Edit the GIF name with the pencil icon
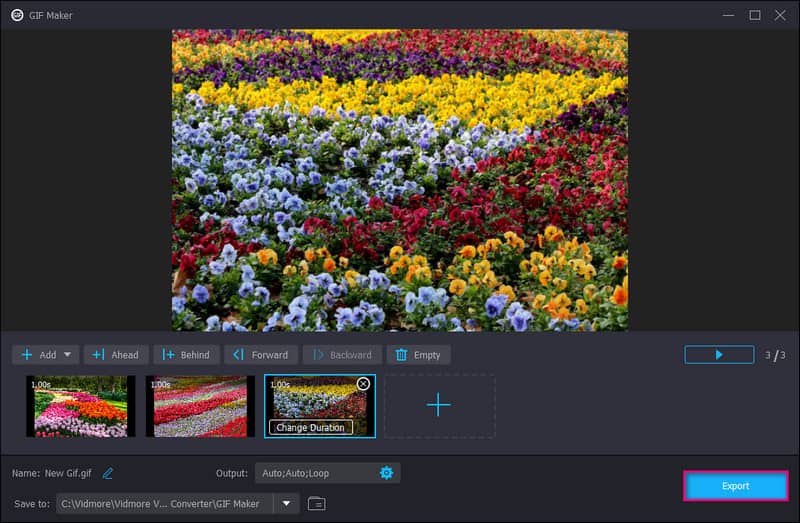Screen dimensions: 800x523 pos(108,473)
